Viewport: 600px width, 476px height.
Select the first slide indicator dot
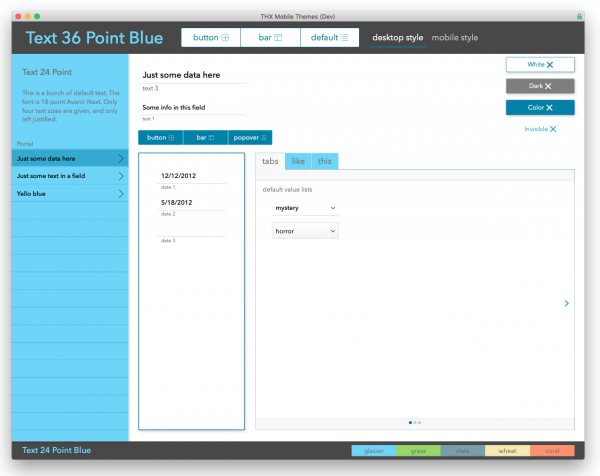tap(410, 423)
